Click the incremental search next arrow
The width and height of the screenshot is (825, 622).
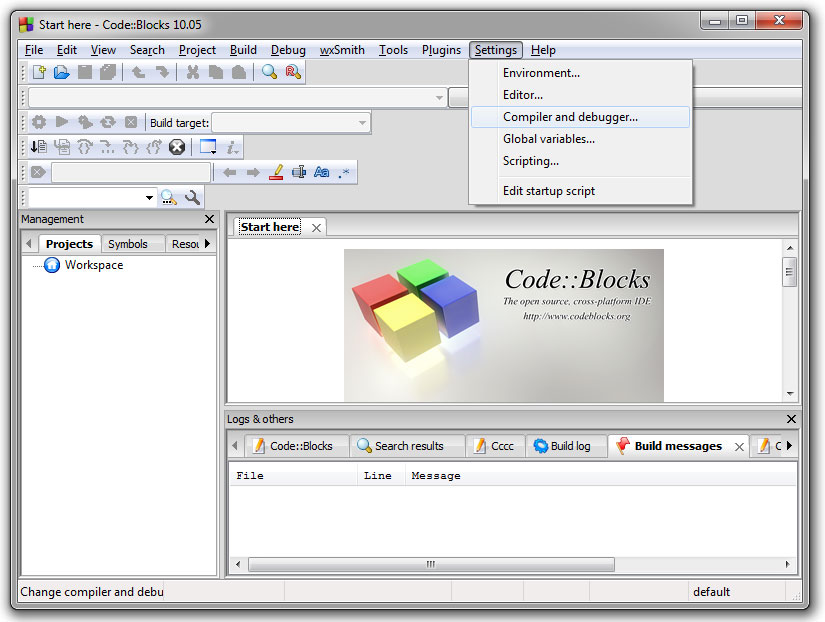[253, 172]
